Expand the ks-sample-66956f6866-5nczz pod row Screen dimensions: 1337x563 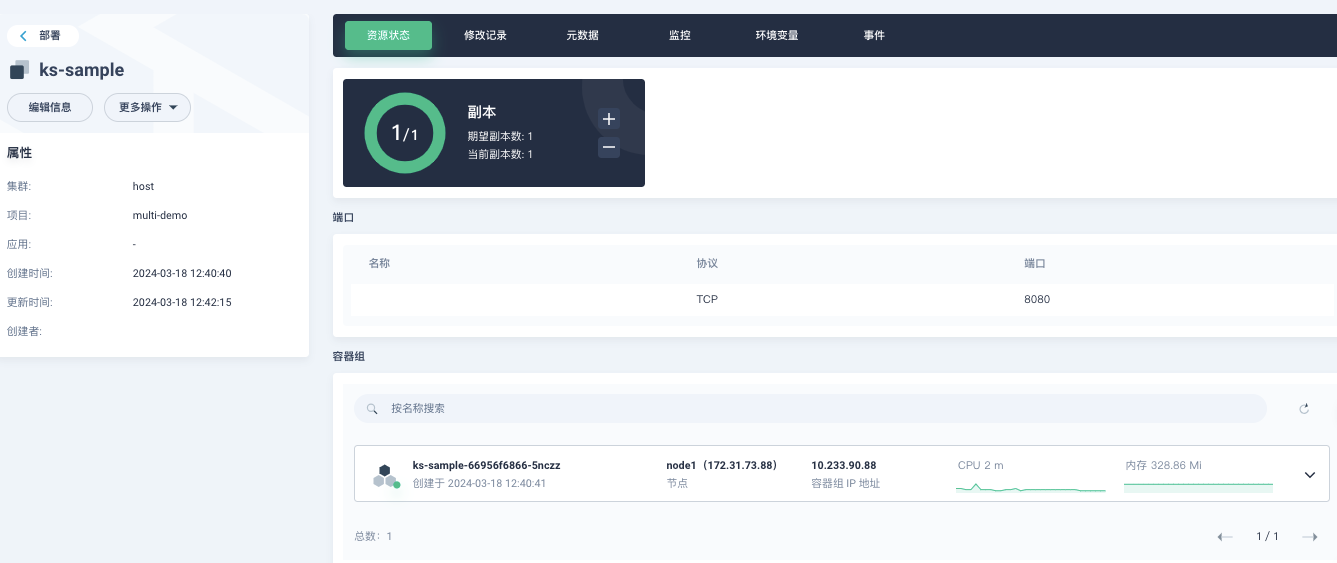(1310, 475)
